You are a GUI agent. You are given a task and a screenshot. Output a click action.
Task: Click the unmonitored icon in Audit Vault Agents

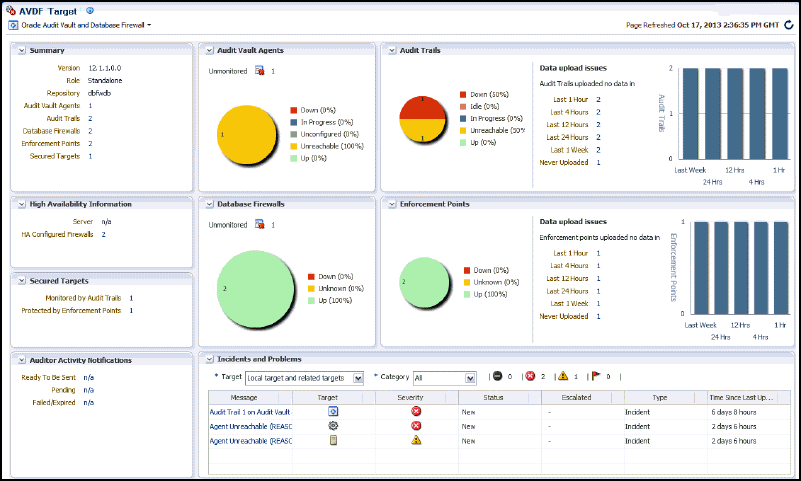click(260, 70)
